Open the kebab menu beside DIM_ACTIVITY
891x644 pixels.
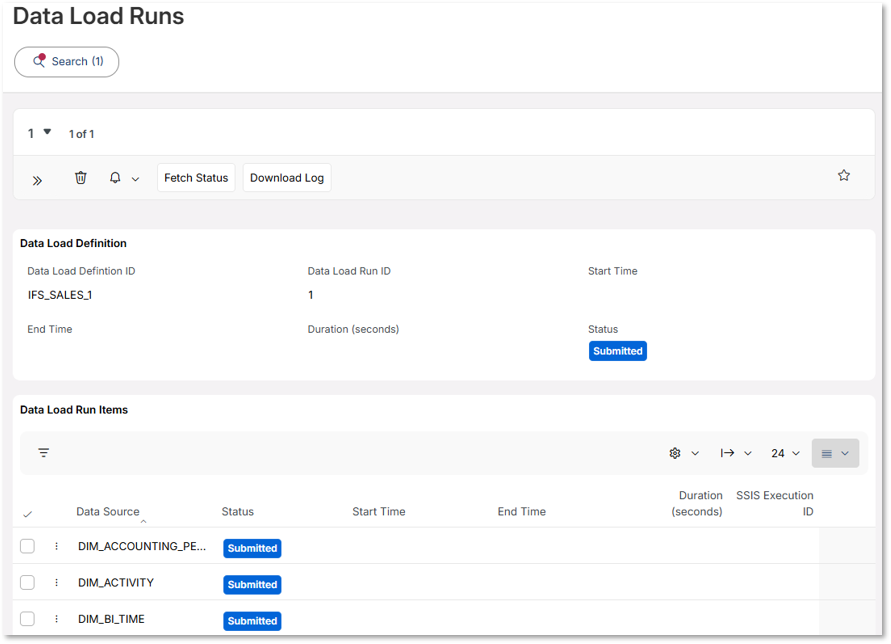pyautogui.click(x=57, y=583)
